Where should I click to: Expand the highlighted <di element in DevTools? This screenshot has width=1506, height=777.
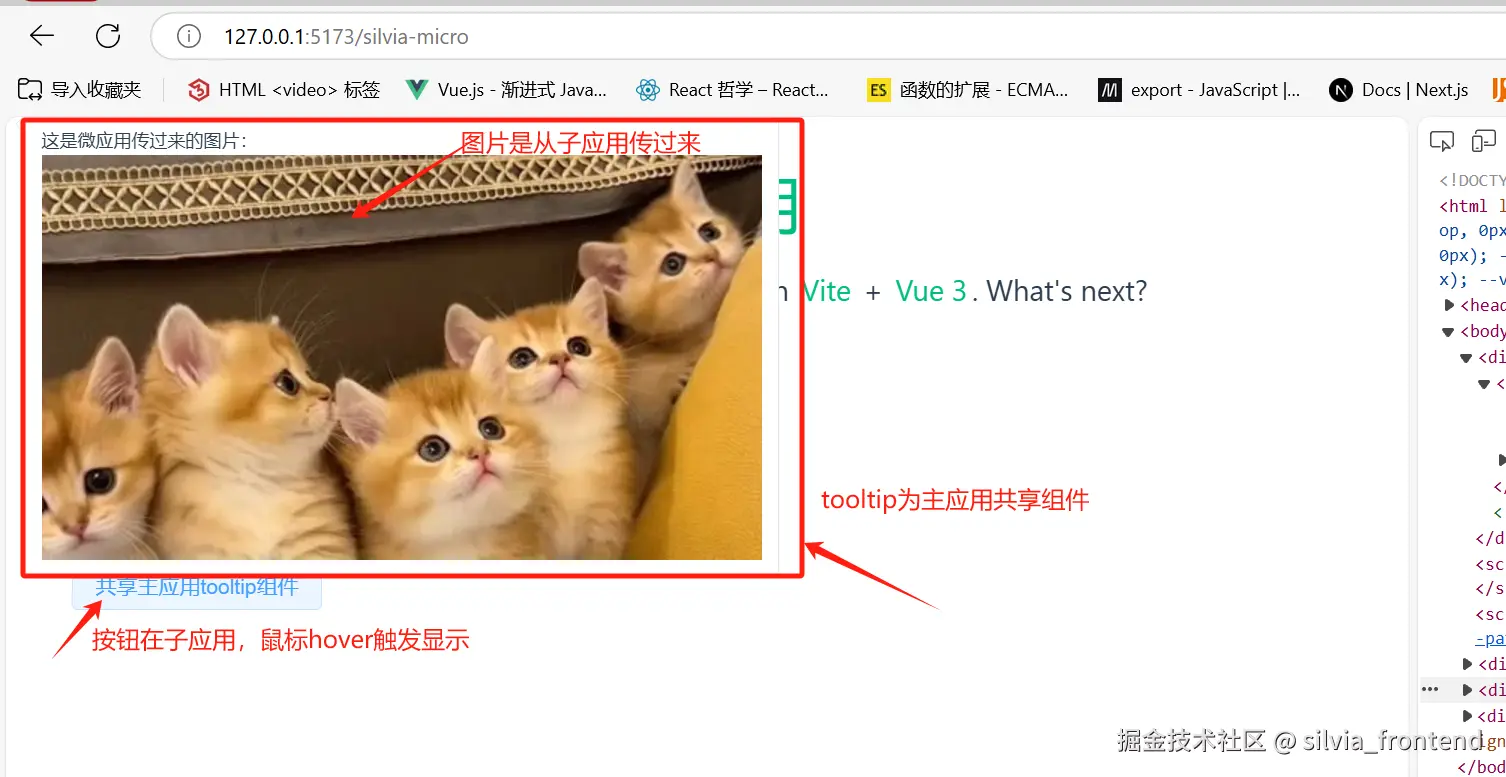coord(1468,690)
